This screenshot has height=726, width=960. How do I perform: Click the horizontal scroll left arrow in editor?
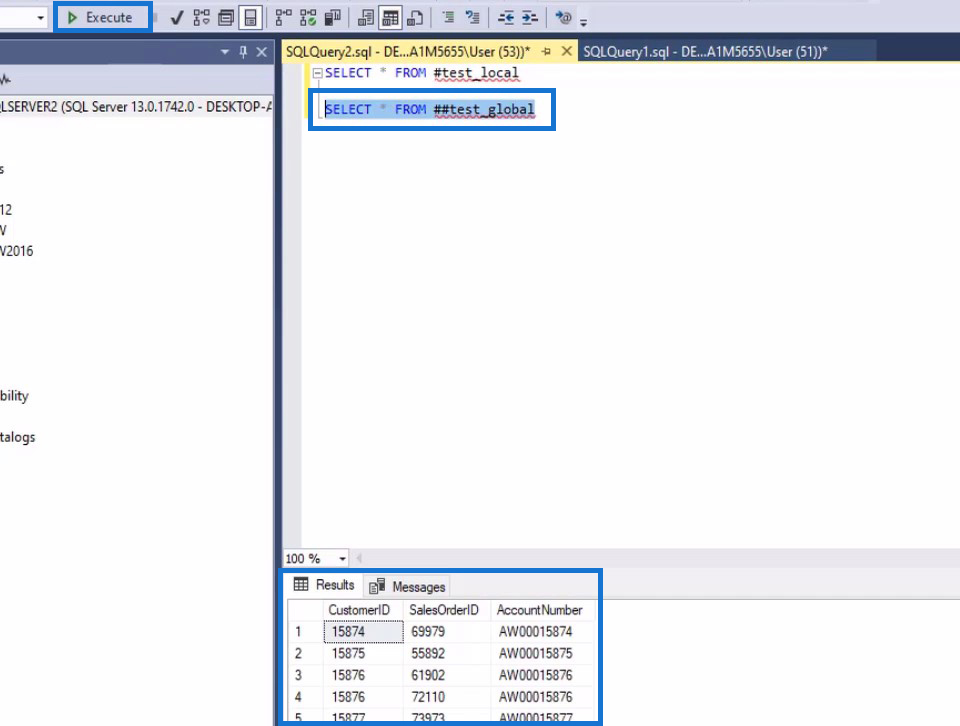(359, 558)
